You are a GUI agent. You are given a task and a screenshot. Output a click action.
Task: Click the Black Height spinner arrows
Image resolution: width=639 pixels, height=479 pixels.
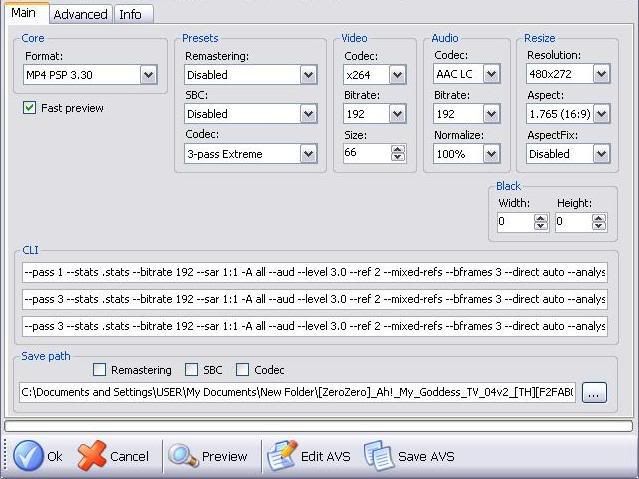599,222
